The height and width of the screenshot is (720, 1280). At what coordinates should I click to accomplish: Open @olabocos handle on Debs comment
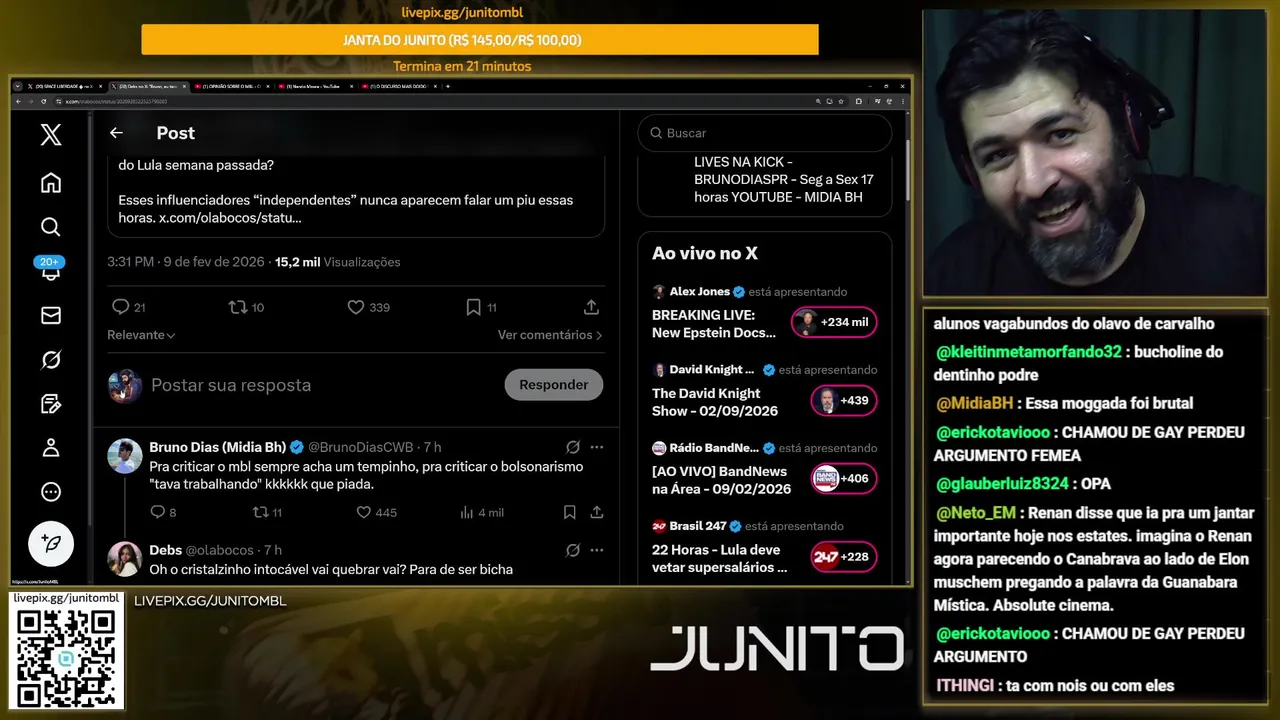pos(222,550)
